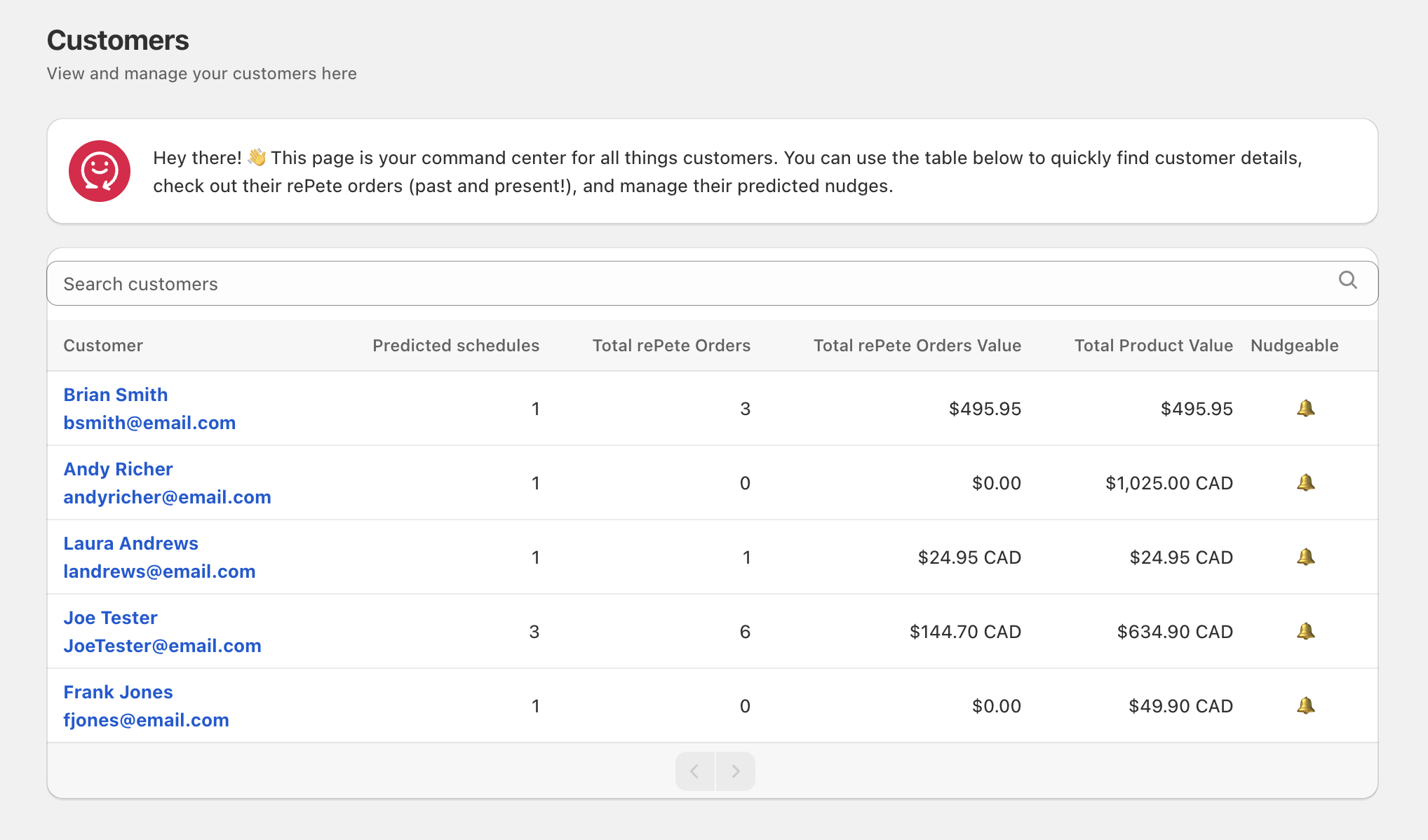
Task: Click 'View and manage your customers here' subtitle
Action: (202, 74)
